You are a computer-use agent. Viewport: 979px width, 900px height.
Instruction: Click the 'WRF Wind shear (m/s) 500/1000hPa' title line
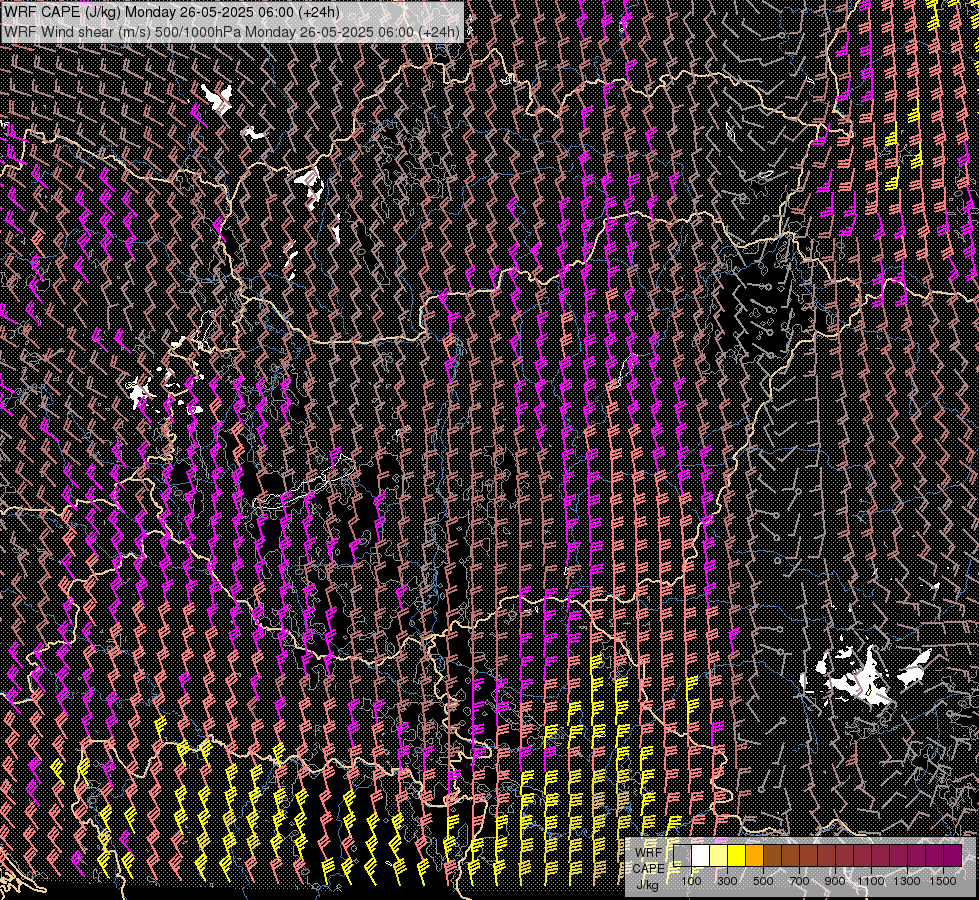click(232, 31)
